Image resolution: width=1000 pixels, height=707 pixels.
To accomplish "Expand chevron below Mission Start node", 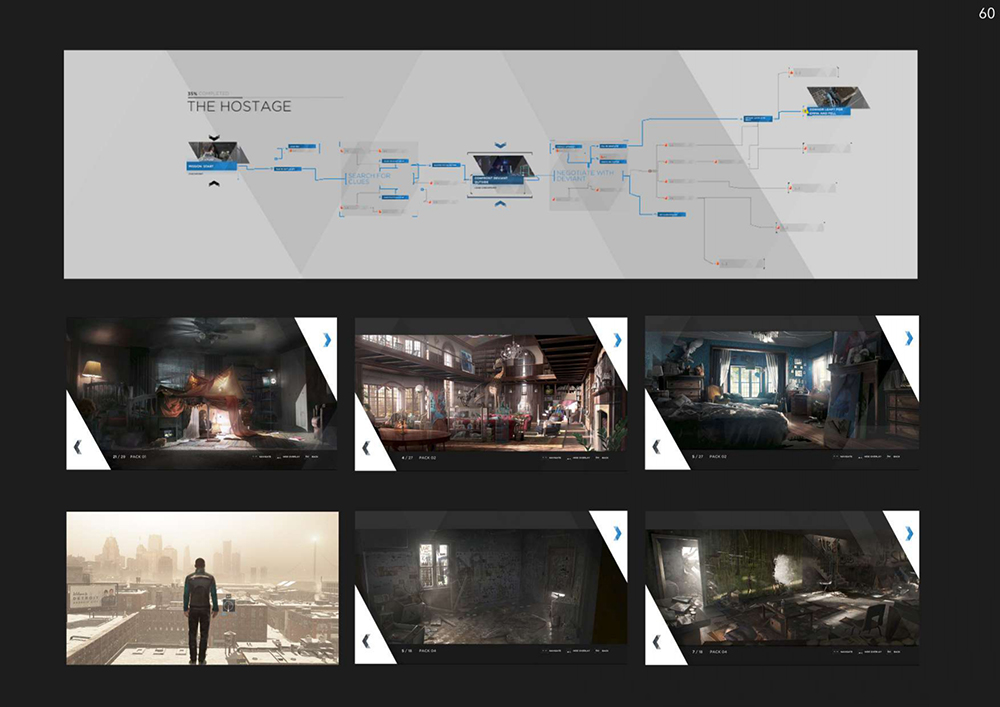I will 213,181.
